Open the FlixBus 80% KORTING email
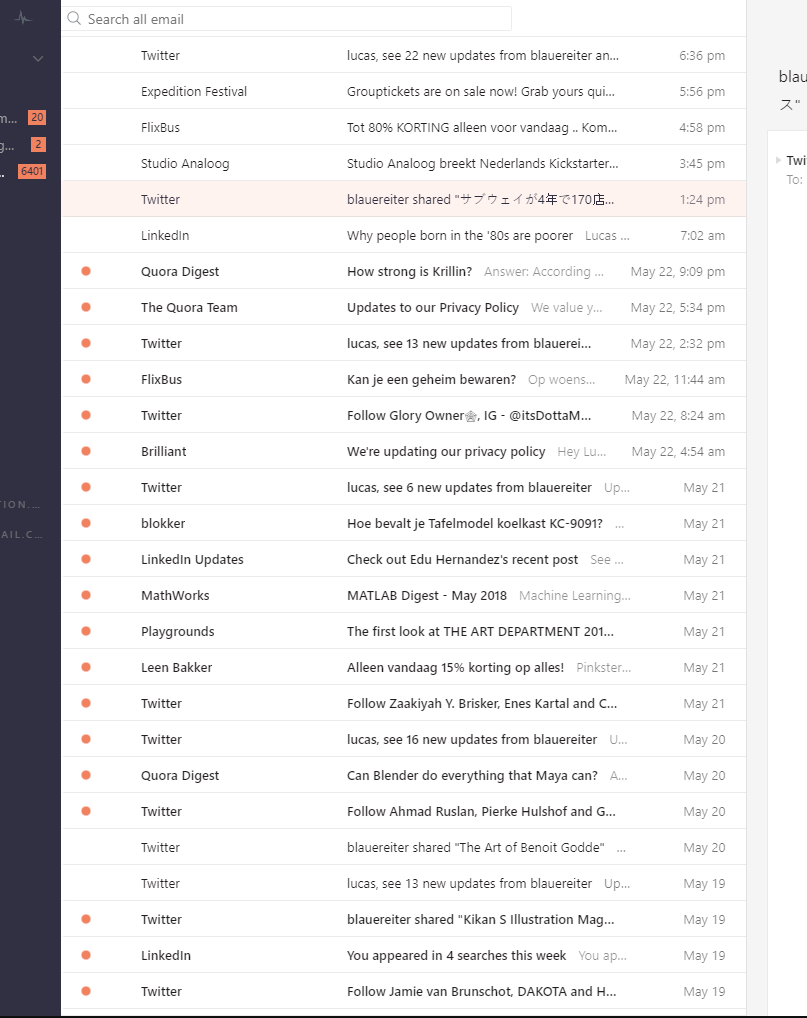 [400, 127]
